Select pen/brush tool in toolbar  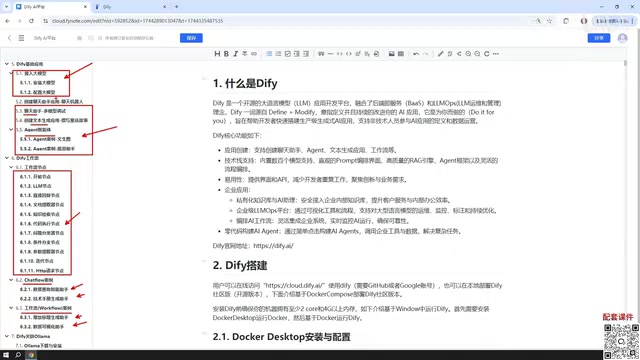pos(440,54)
